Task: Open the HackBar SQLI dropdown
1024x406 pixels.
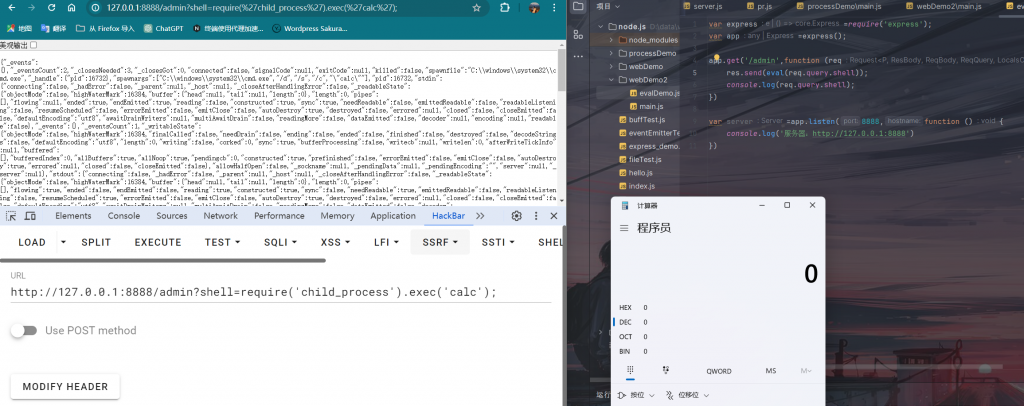Action: [281, 242]
